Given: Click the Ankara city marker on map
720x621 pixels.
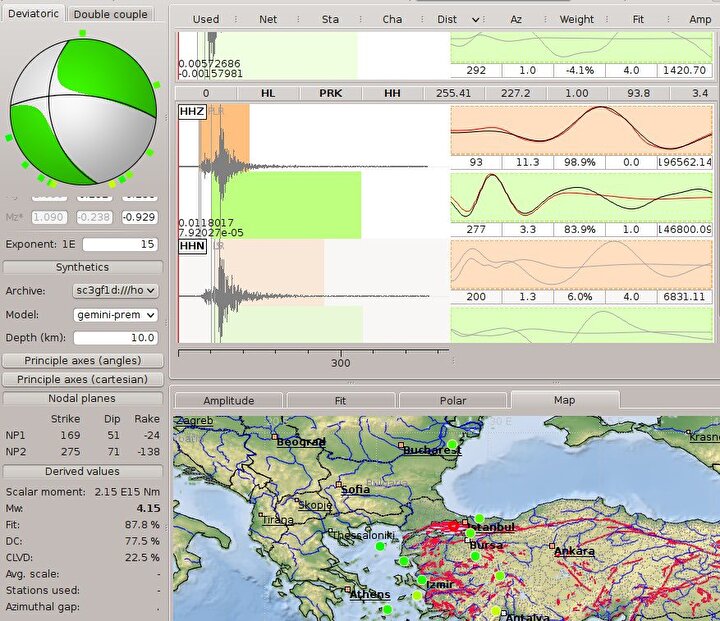Looking at the screenshot, I should (553, 548).
